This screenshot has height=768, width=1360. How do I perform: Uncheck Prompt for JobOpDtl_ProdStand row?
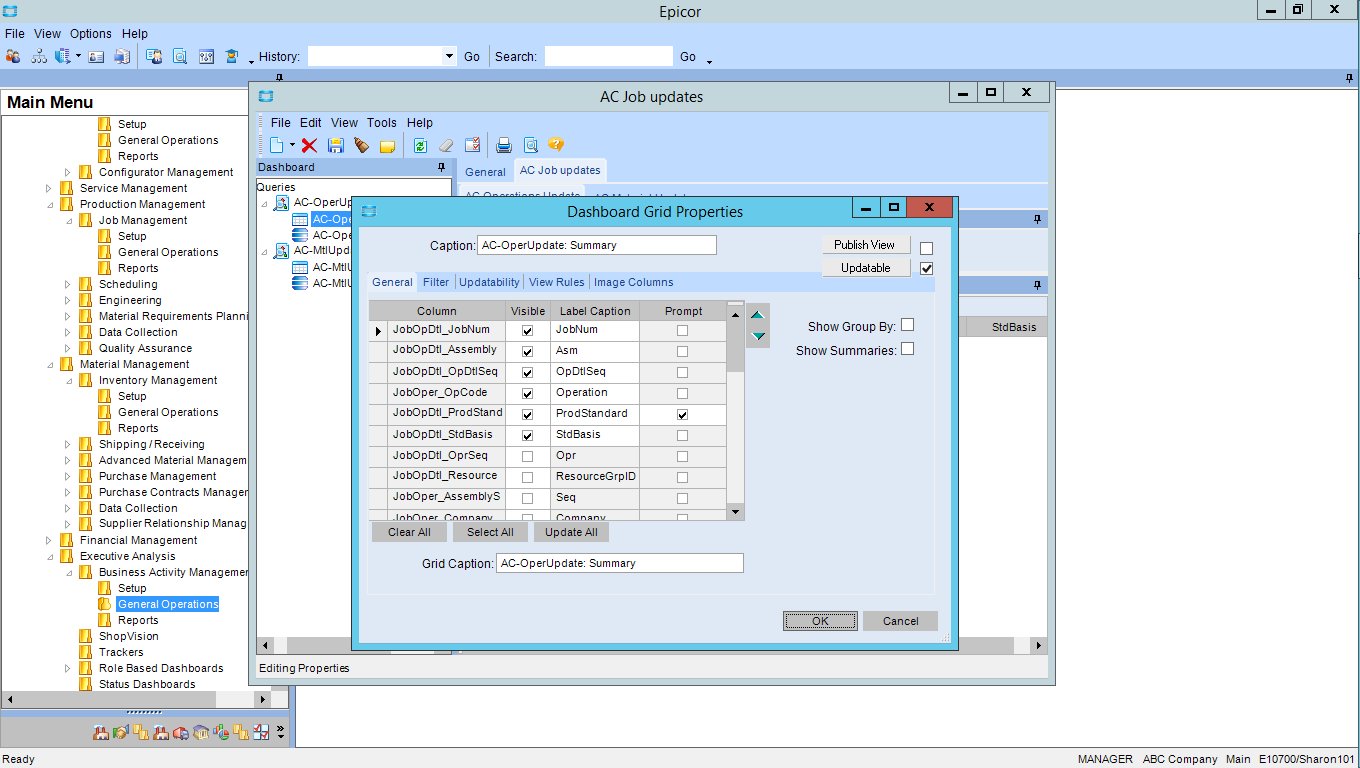[x=682, y=414]
